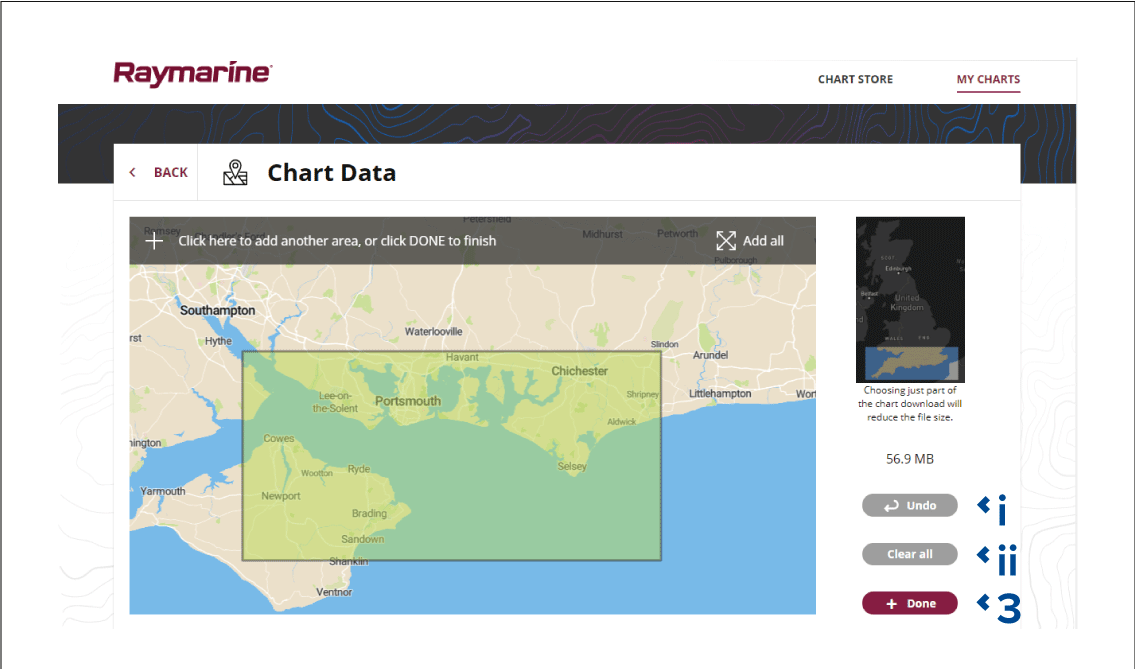Click the Chart Data heading
The width and height of the screenshot is (1135, 669).
click(x=332, y=173)
